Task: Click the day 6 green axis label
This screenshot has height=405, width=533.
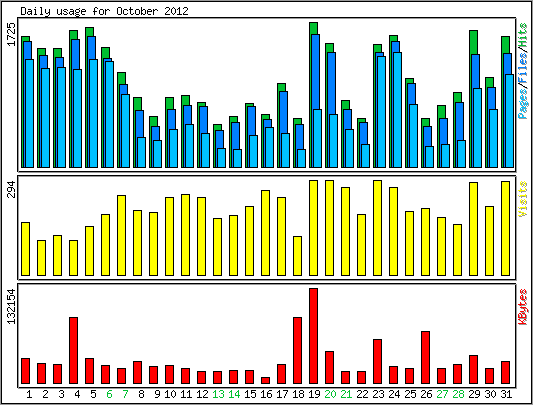Action: 109,394
